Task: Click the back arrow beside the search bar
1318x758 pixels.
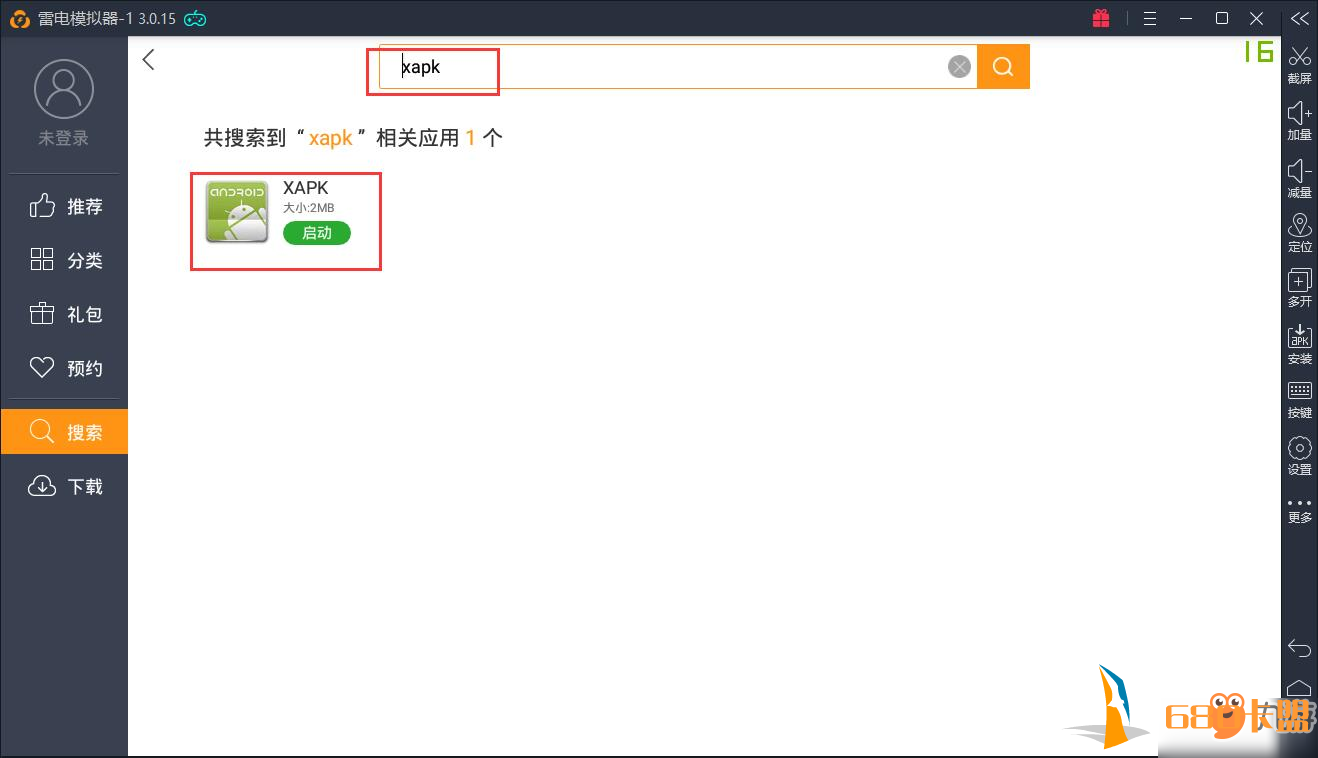Action: [149, 60]
